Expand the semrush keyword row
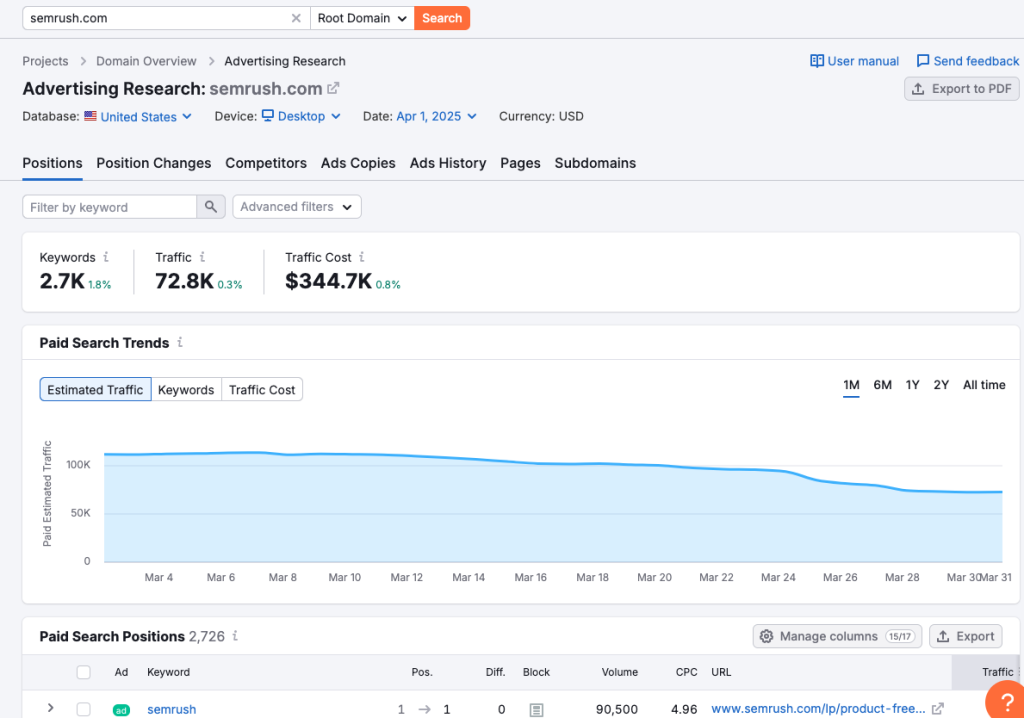This screenshot has height=718, width=1024. pyautogui.click(x=50, y=708)
